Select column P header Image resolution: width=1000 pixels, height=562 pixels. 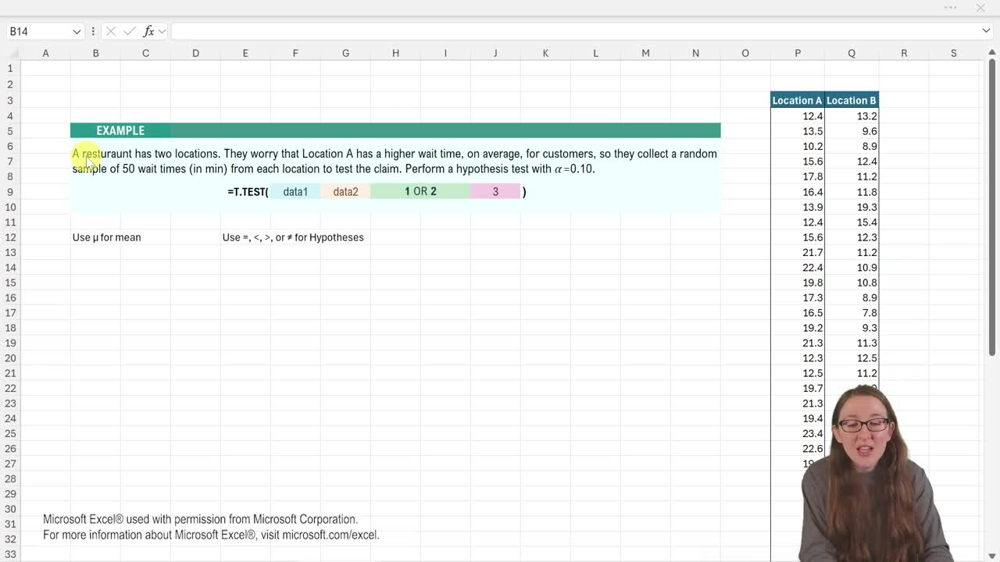click(797, 54)
